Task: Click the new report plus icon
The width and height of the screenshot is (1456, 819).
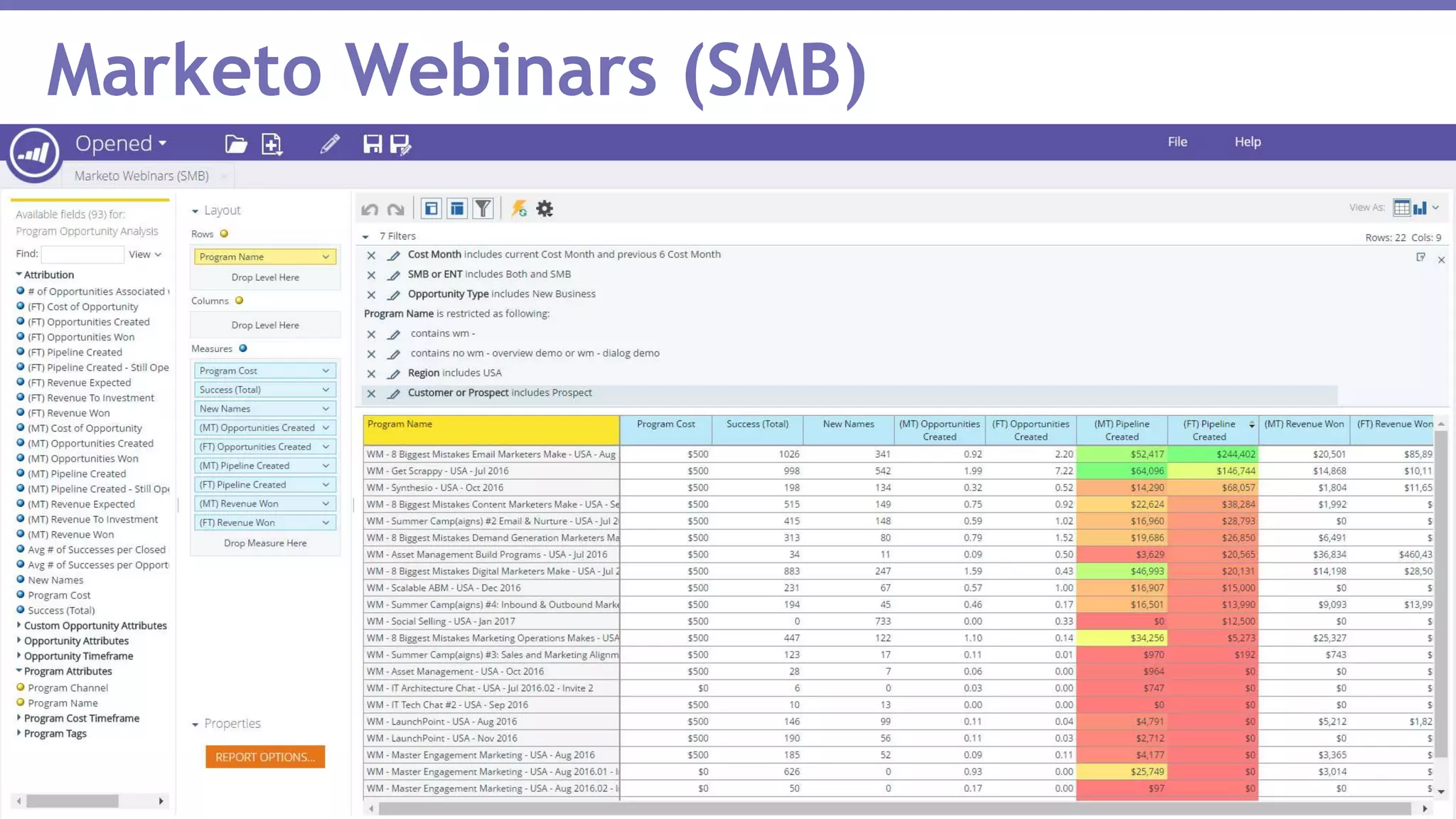Action: click(x=272, y=144)
